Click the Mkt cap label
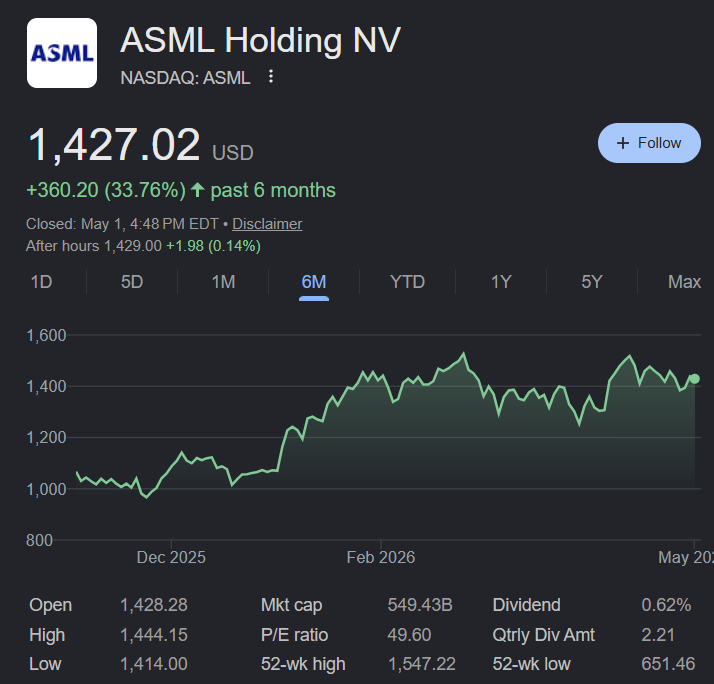 coord(291,605)
